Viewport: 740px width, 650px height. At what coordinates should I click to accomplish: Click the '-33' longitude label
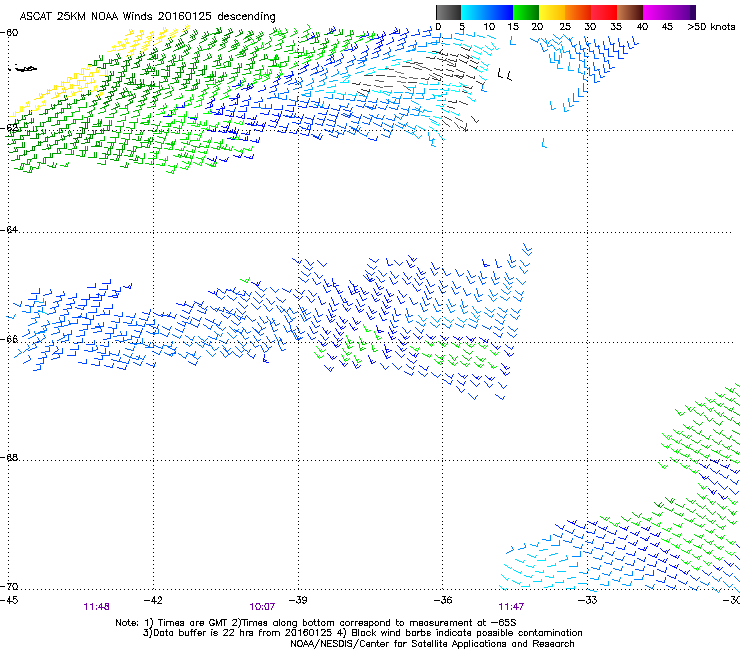[588, 600]
